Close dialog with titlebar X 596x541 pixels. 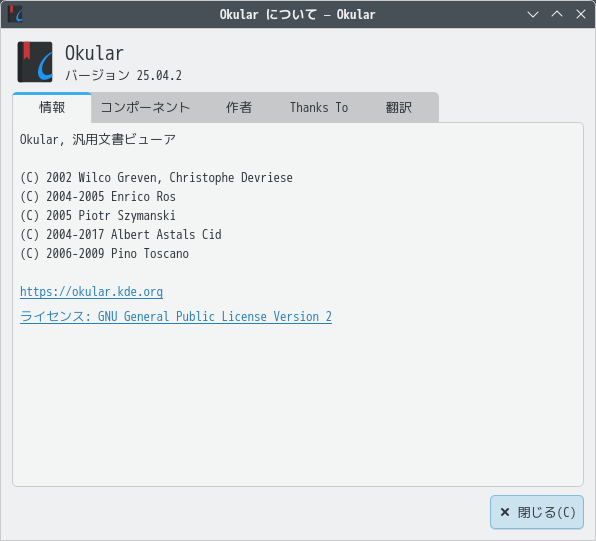click(581, 14)
